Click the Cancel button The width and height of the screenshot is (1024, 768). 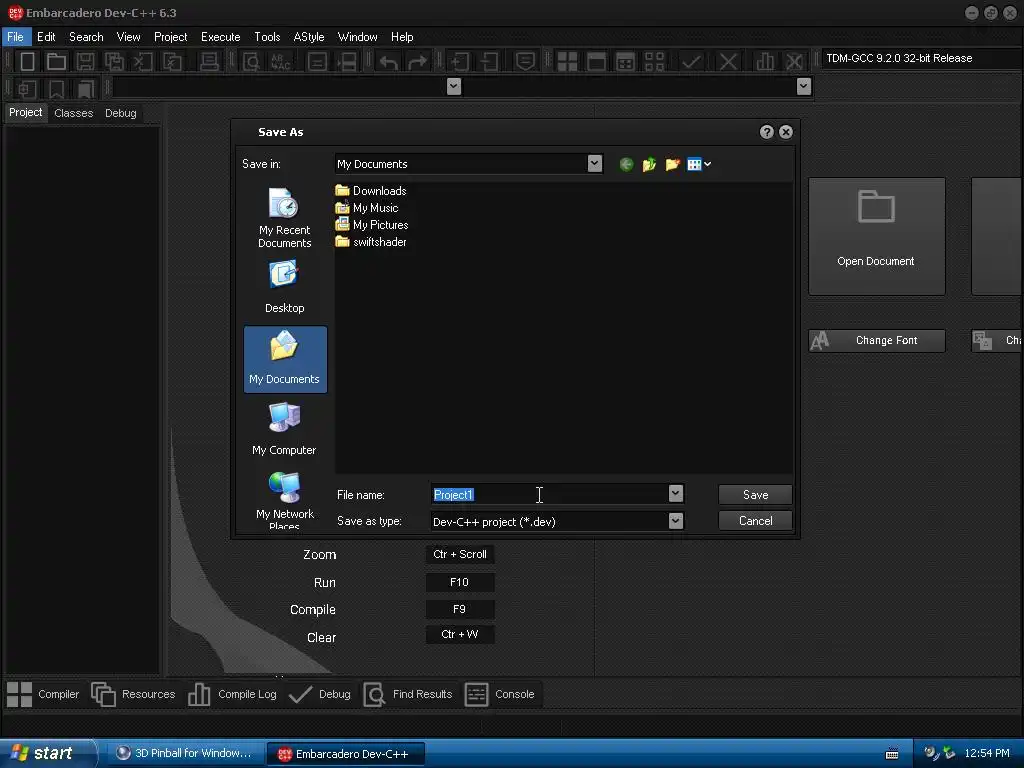click(x=756, y=521)
